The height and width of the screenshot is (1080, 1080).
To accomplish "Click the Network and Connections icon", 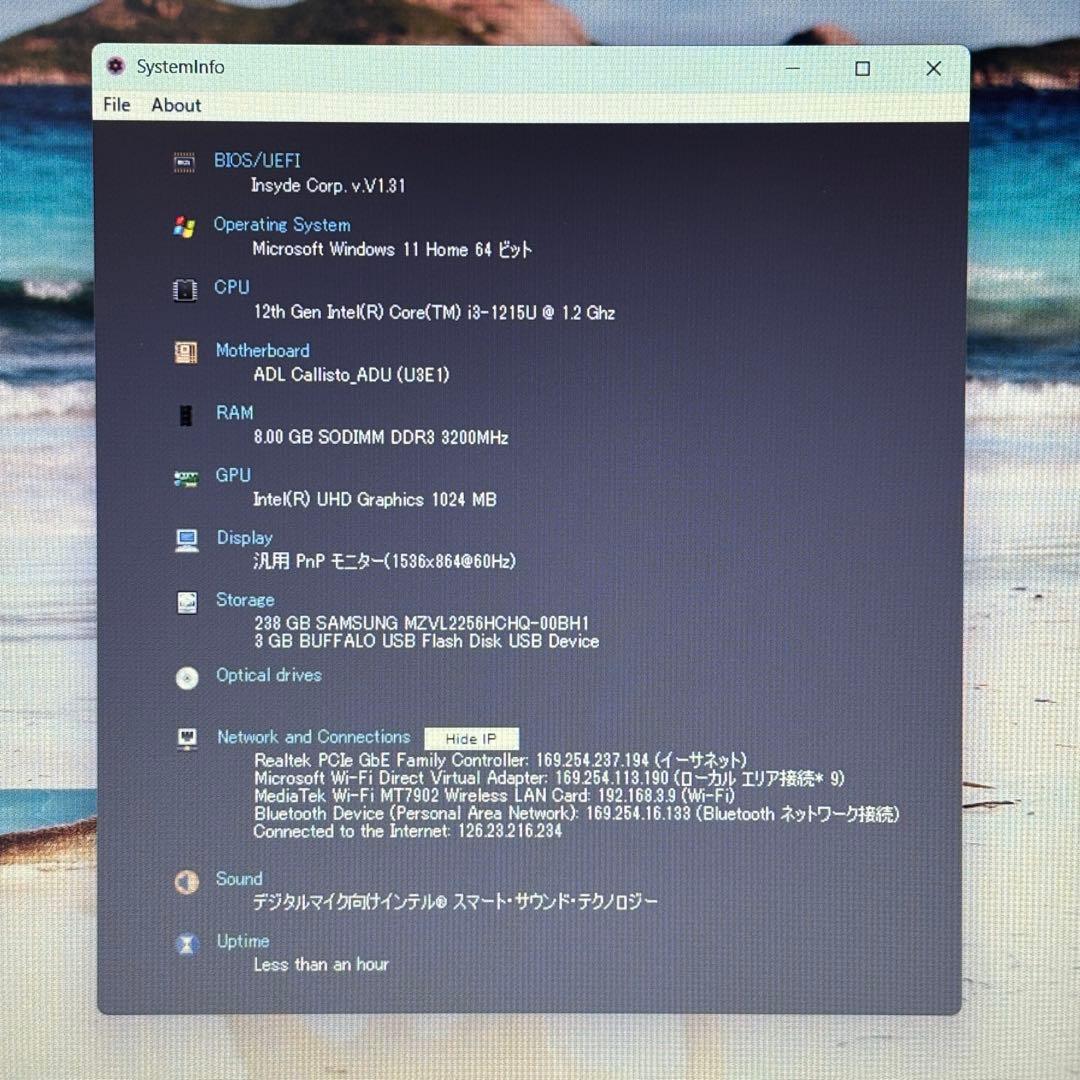I will pyautogui.click(x=186, y=737).
